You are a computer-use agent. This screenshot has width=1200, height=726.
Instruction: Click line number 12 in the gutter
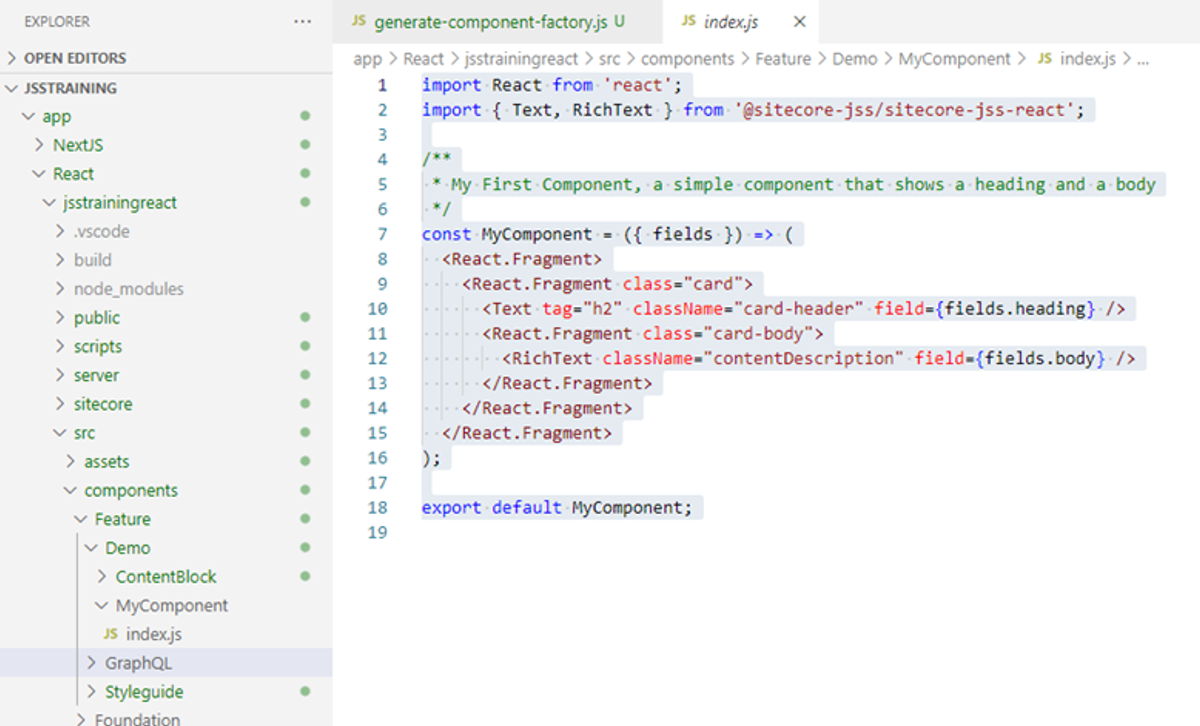(377, 358)
